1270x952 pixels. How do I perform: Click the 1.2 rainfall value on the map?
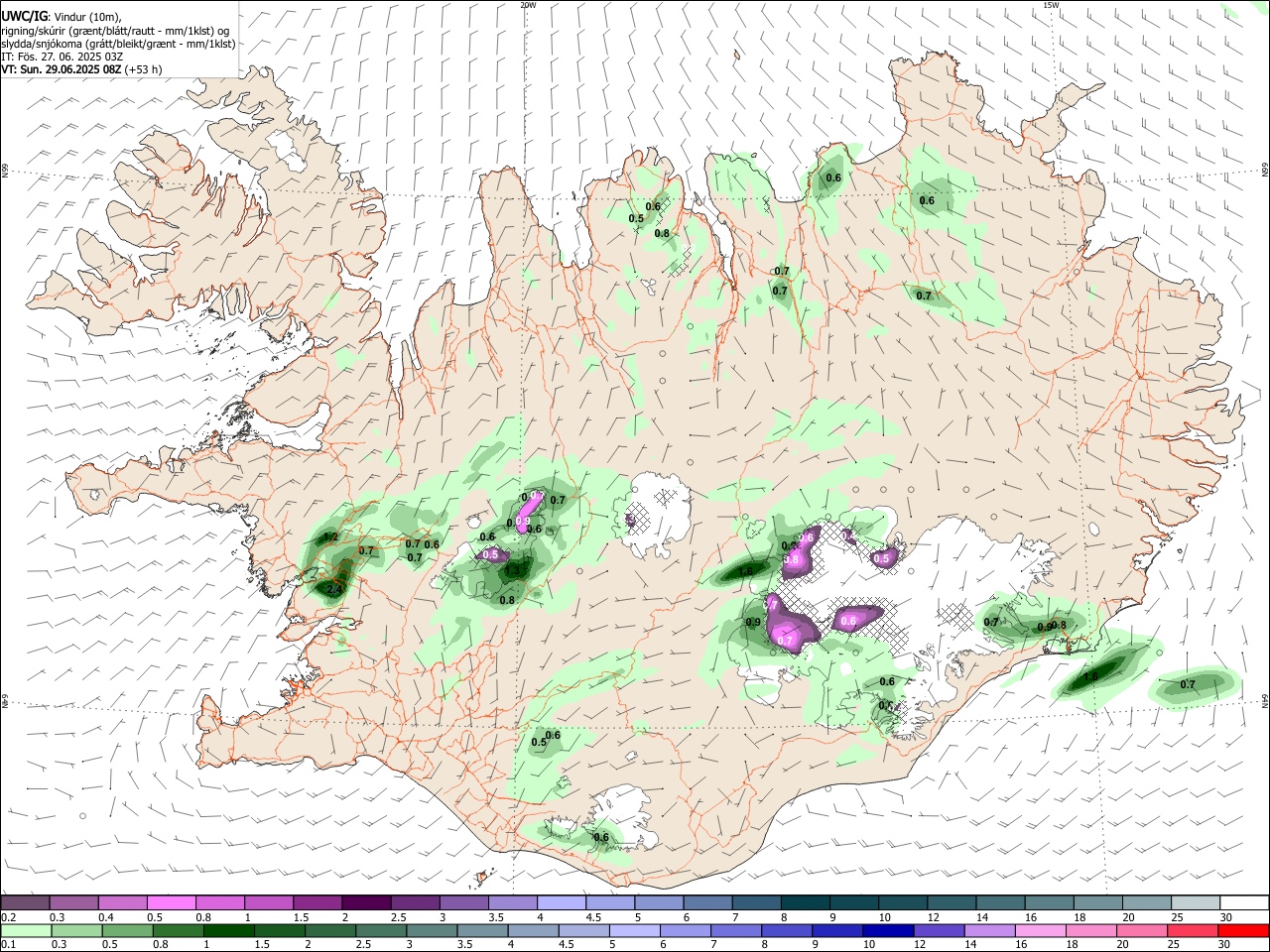point(330,537)
